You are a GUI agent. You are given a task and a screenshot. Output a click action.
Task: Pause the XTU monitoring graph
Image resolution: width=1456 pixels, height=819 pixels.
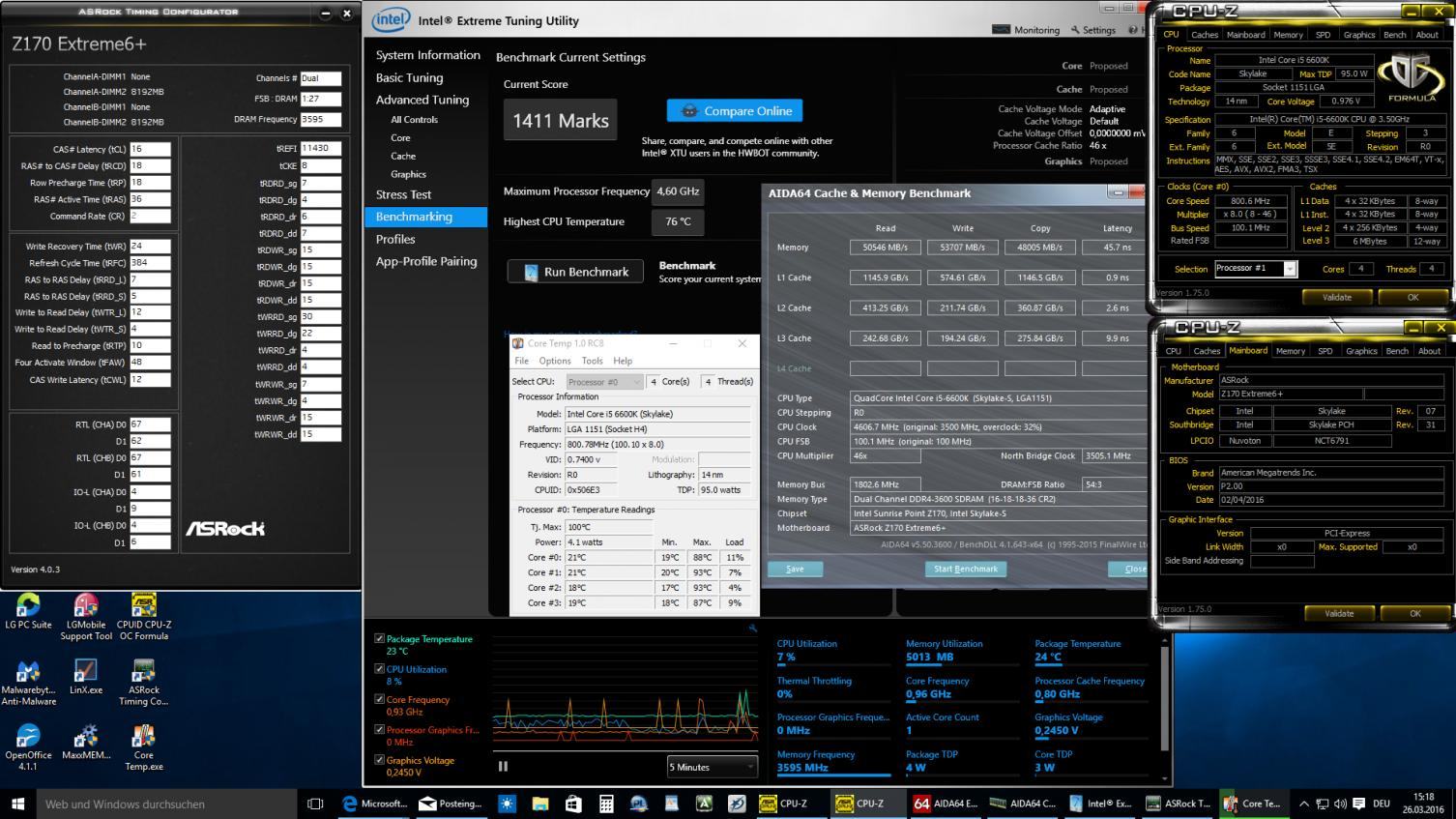[x=503, y=766]
